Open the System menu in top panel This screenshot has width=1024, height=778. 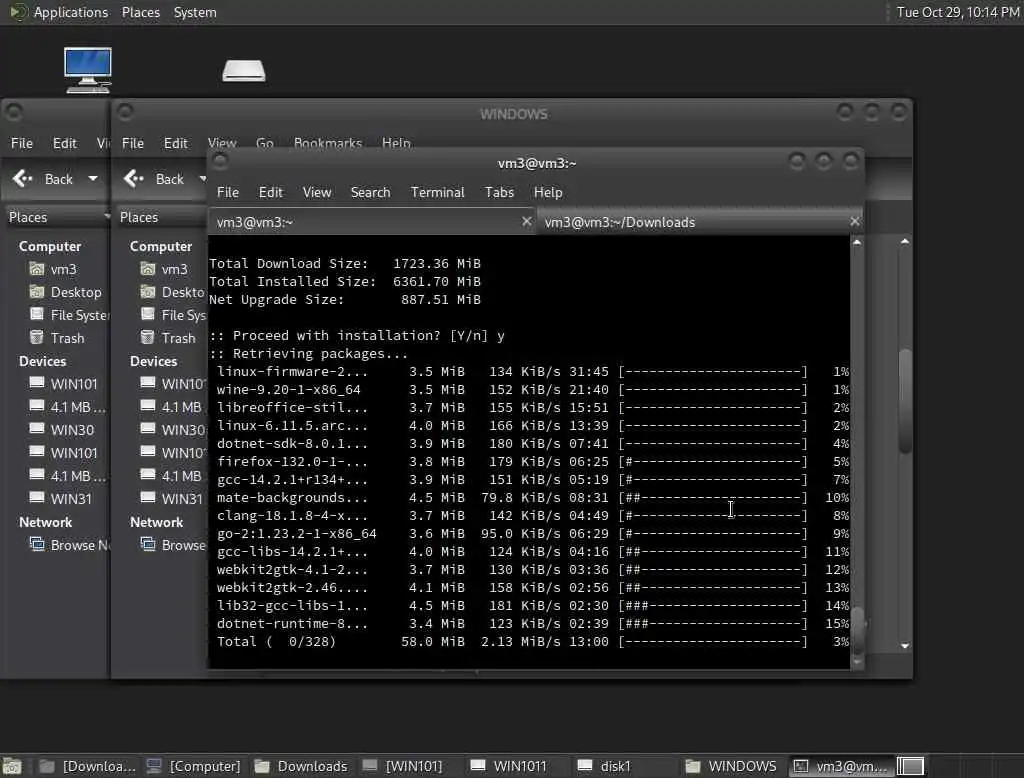coord(195,12)
